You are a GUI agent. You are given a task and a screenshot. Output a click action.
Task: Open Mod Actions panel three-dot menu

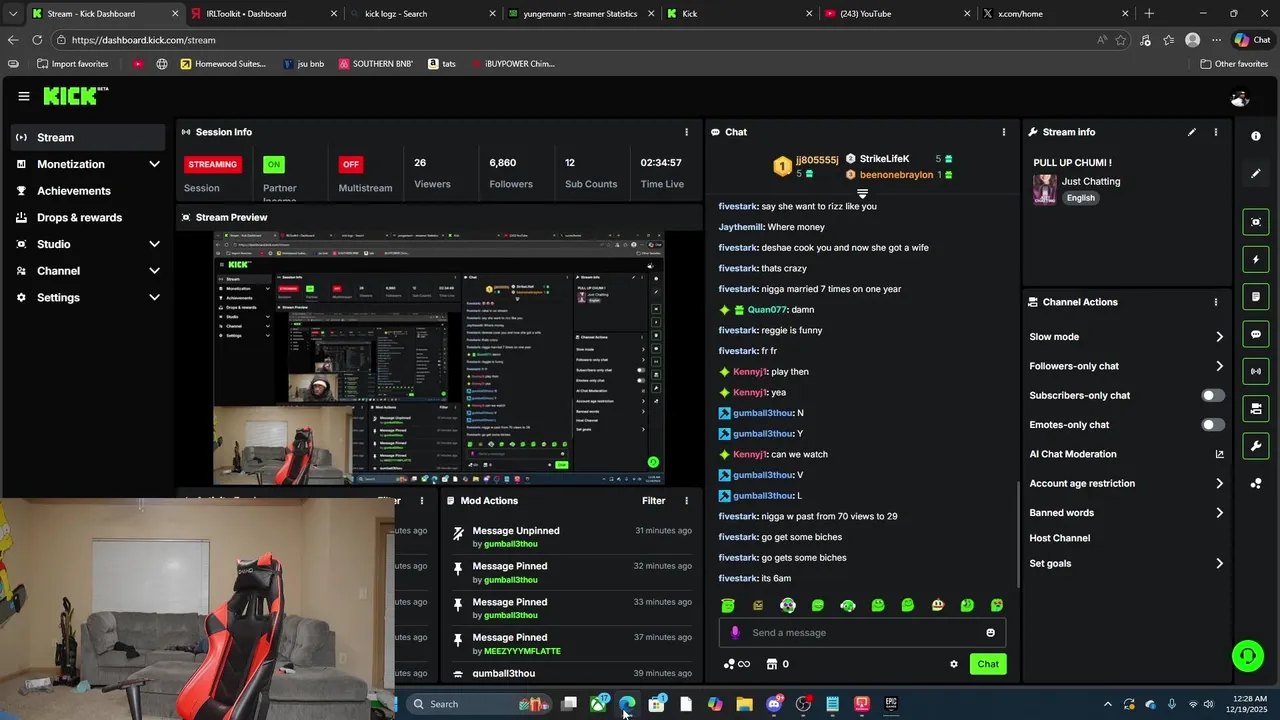(x=686, y=501)
